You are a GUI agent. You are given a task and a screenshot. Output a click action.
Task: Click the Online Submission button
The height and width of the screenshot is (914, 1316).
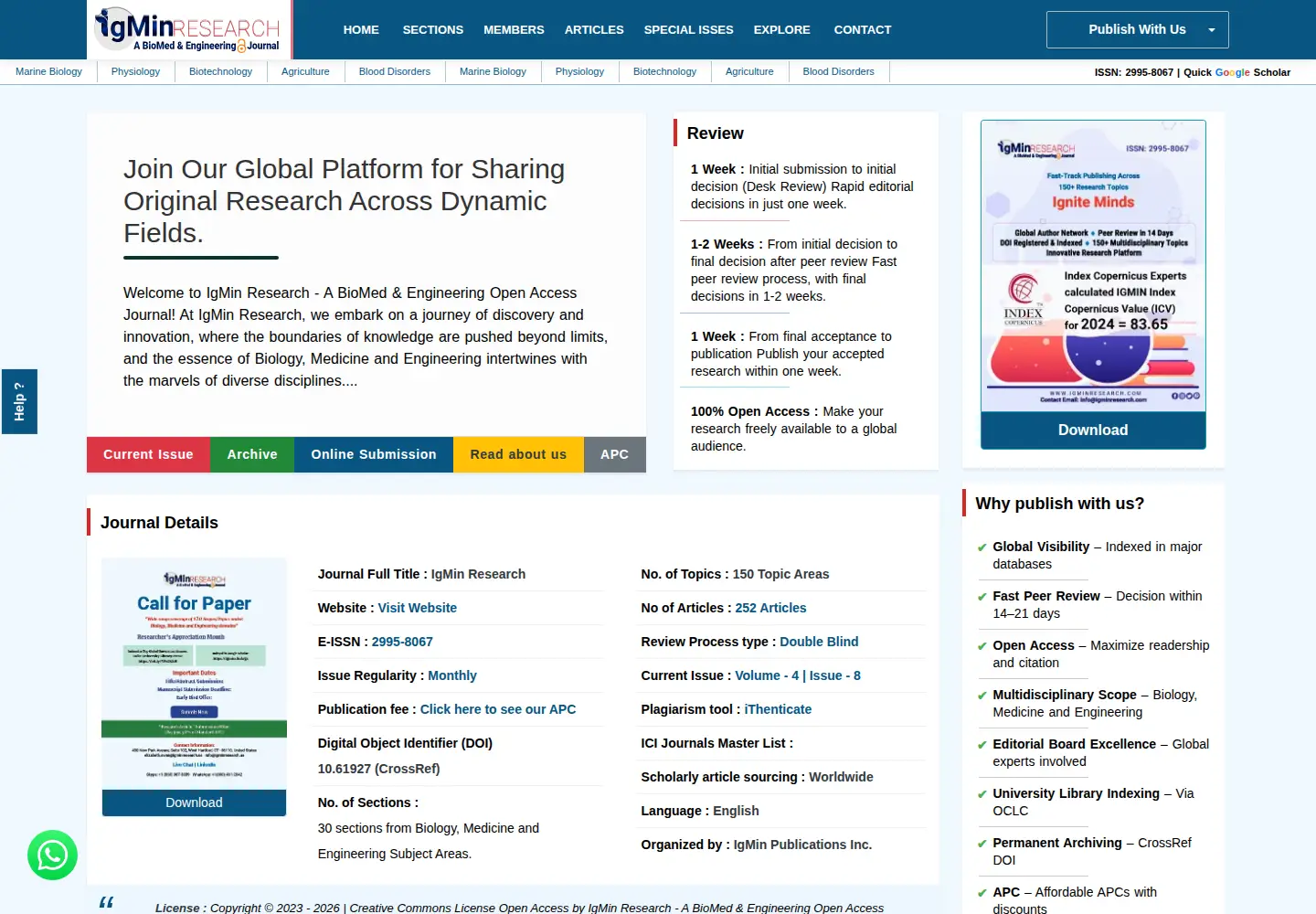[x=374, y=454]
